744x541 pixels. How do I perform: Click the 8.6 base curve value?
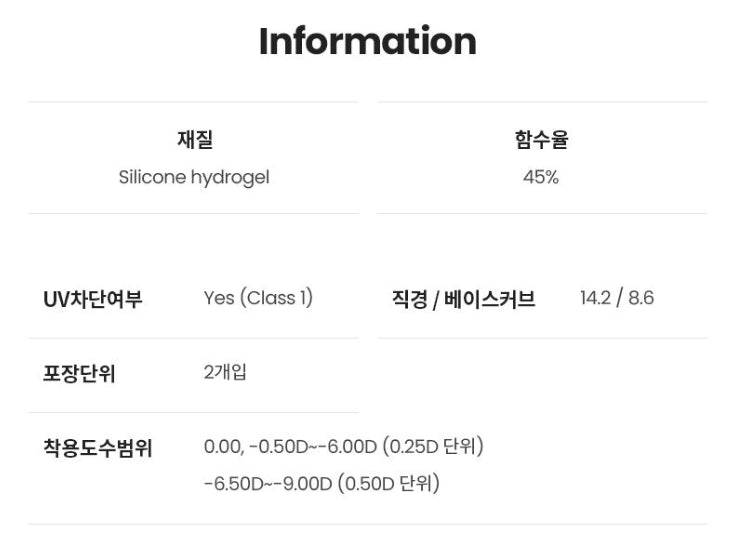point(641,298)
